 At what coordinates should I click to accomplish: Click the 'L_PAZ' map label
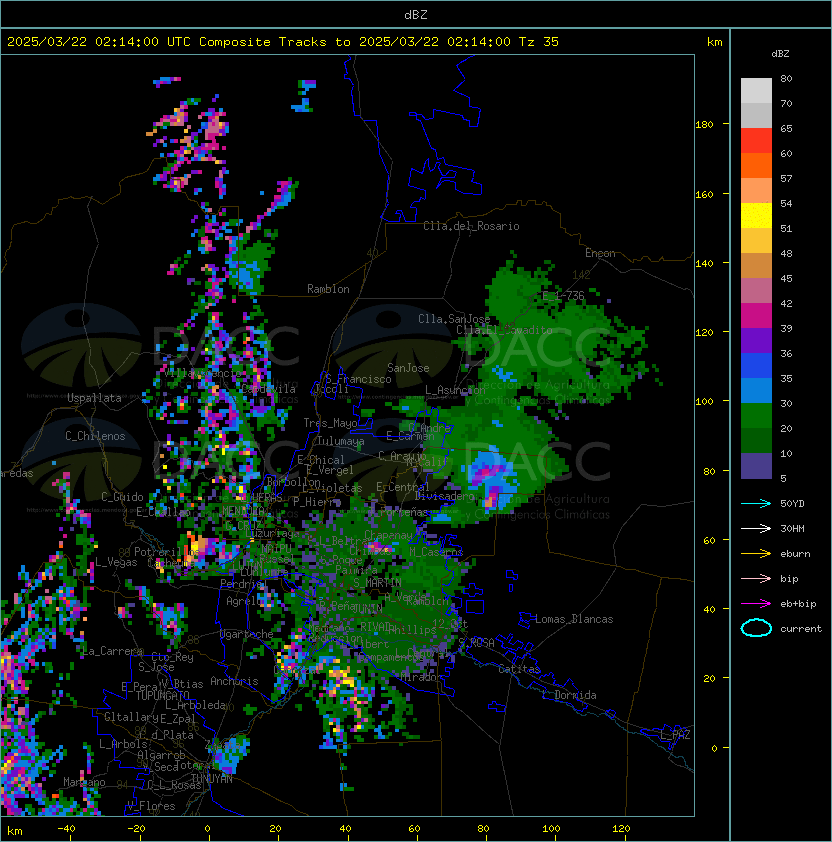675,735
